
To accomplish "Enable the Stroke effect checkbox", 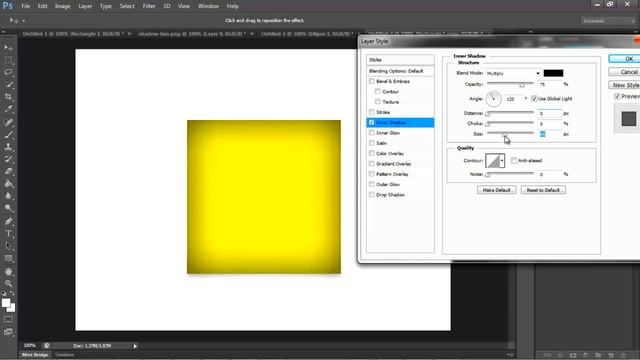I will pos(371,112).
